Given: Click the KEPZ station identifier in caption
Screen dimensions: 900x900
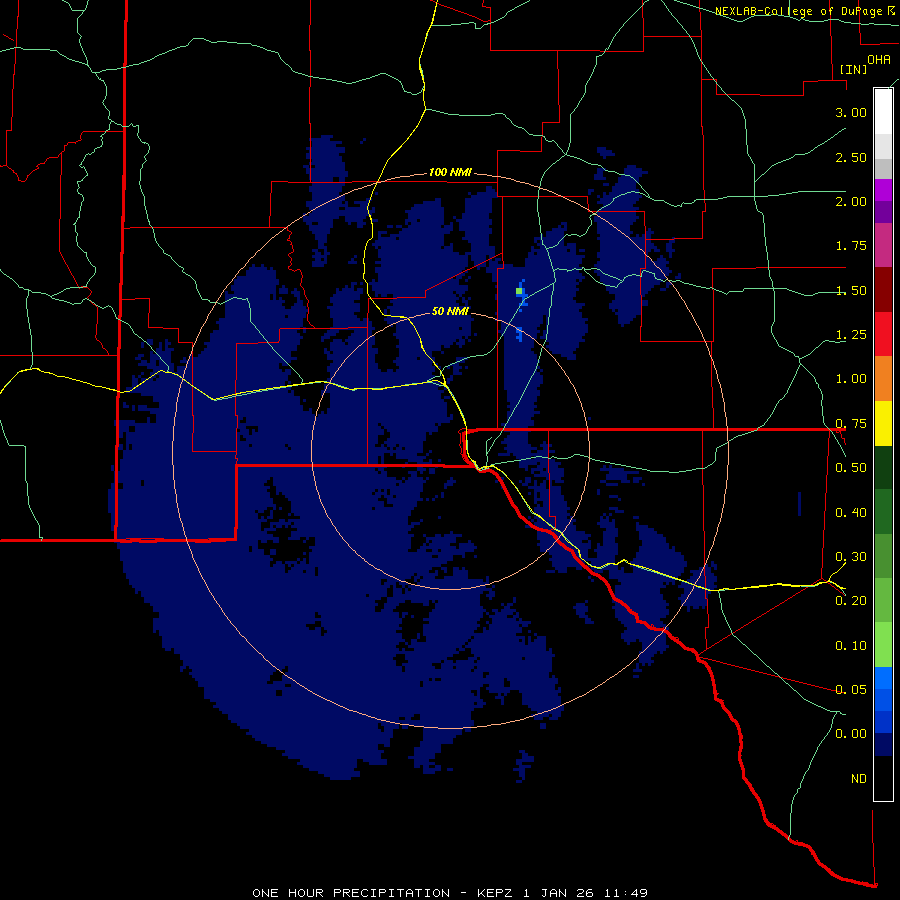Looking at the screenshot, I should [x=497, y=893].
